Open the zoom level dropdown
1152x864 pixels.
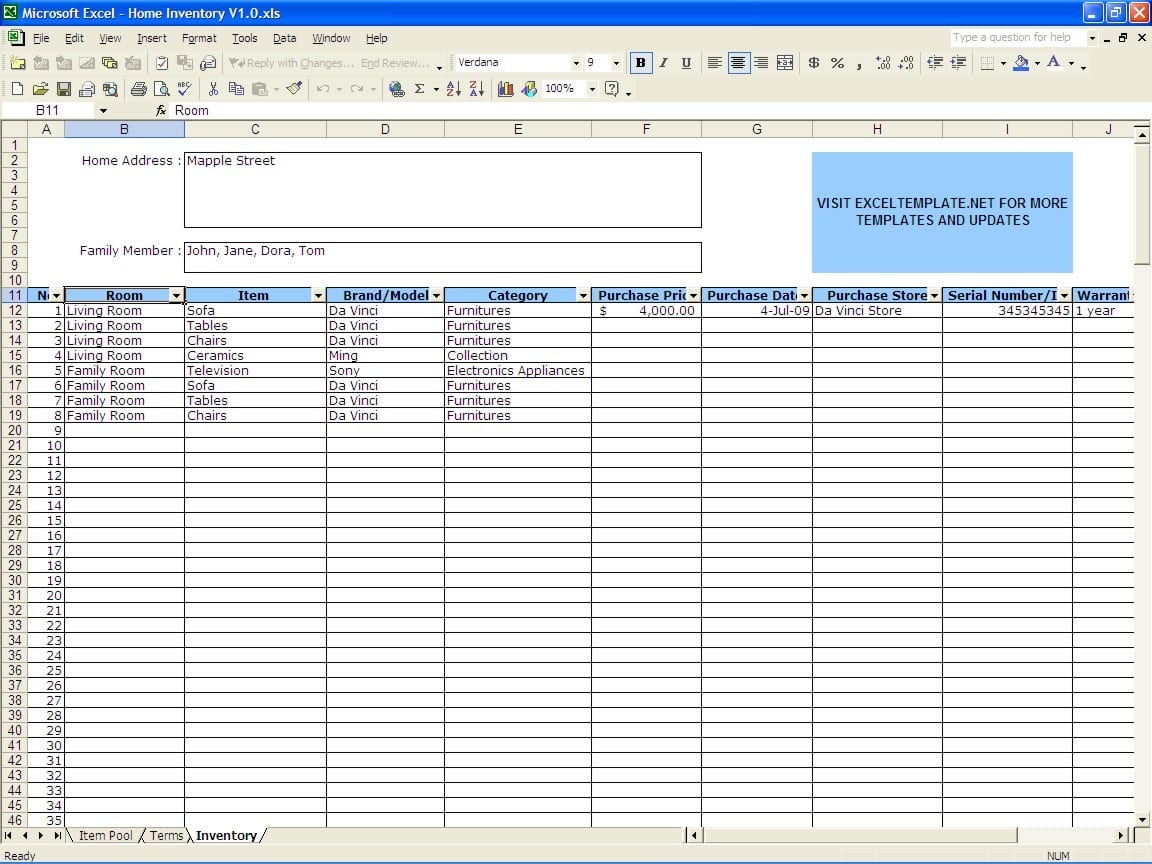point(585,89)
